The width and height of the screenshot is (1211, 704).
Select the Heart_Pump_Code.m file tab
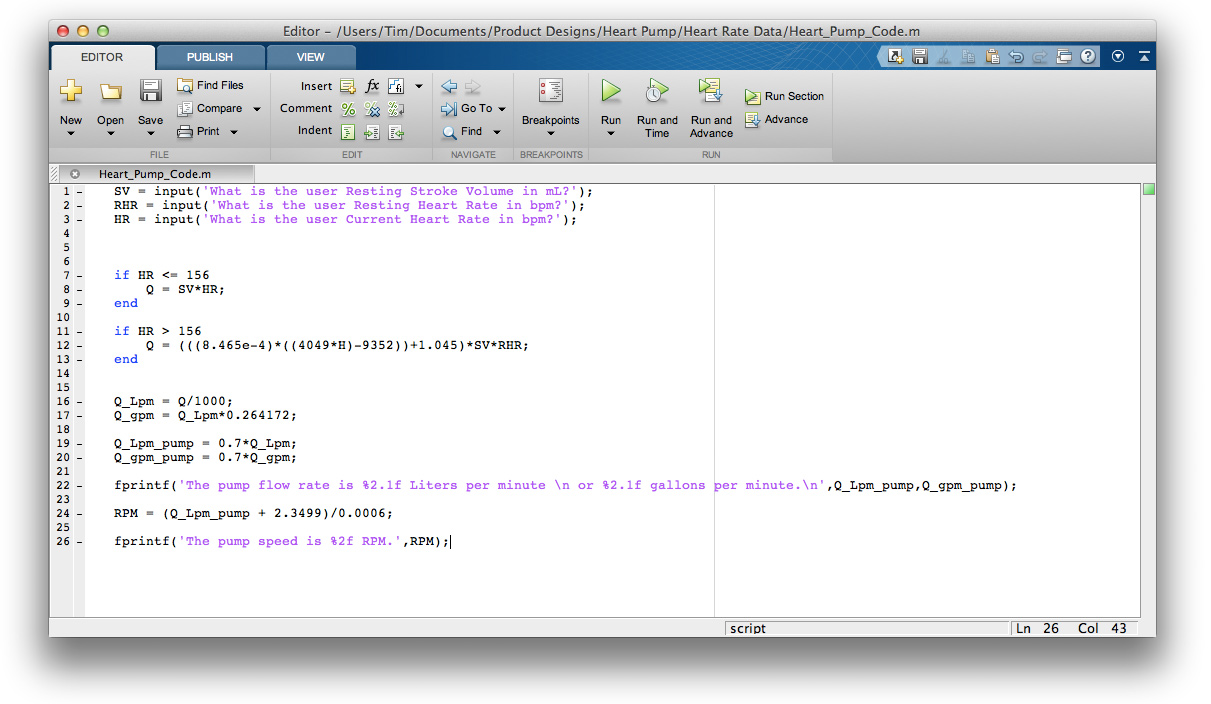[154, 173]
